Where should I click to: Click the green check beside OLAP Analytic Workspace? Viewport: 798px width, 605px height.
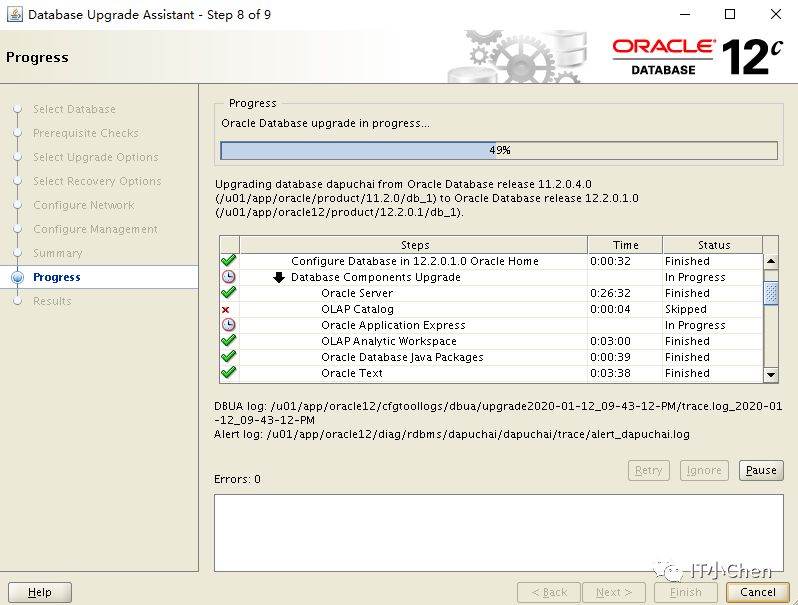(229, 340)
